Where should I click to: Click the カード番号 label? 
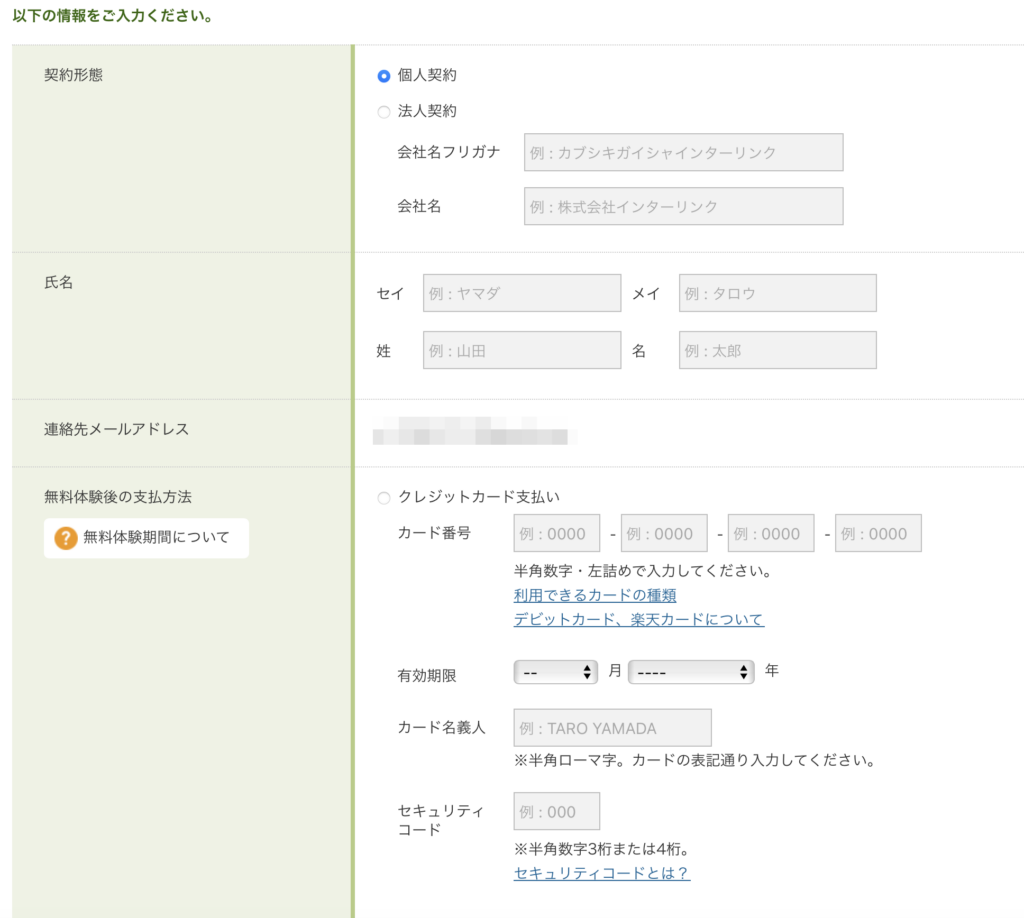(x=434, y=533)
